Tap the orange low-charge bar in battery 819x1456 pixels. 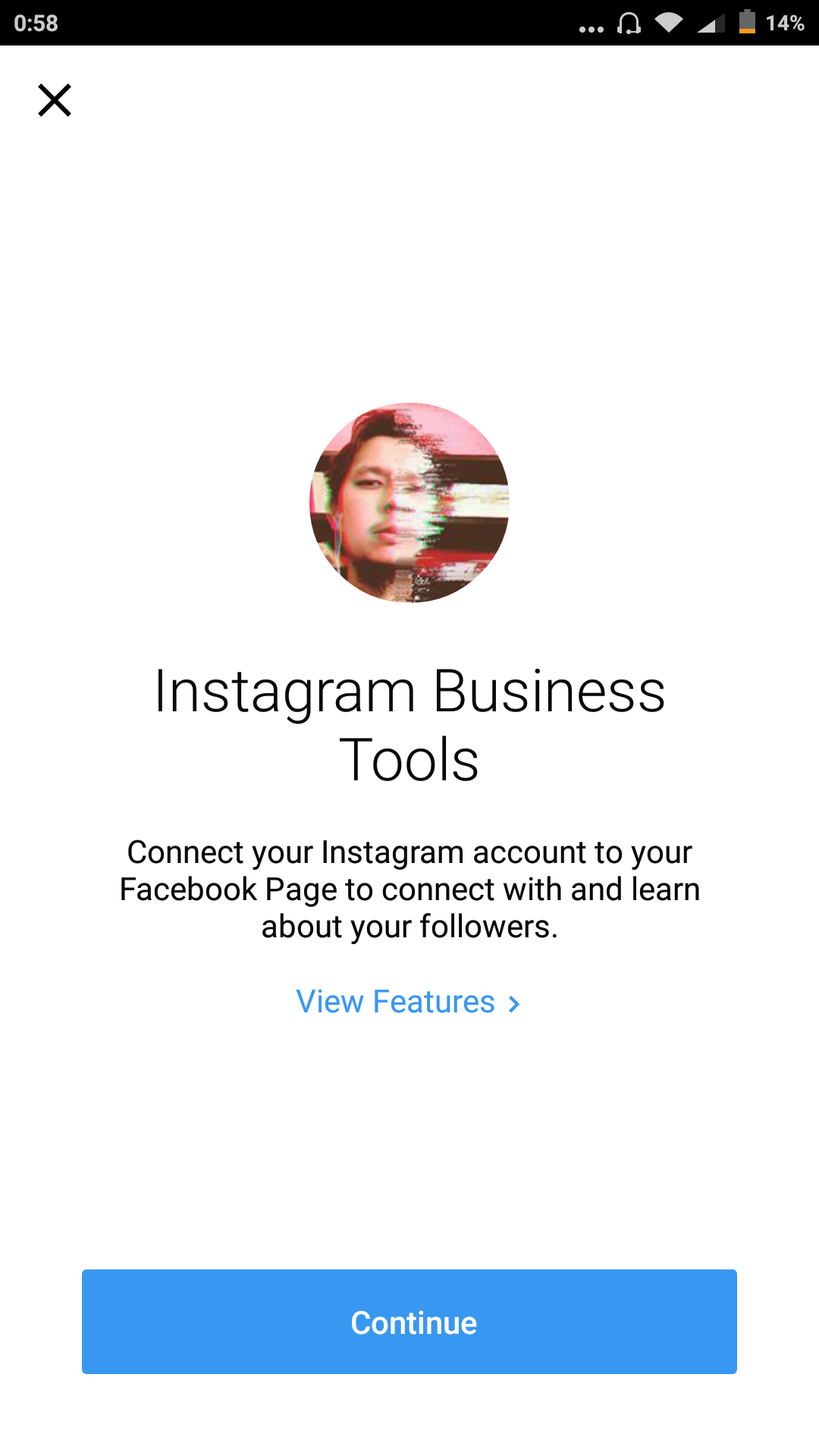(x=748, y=30)
